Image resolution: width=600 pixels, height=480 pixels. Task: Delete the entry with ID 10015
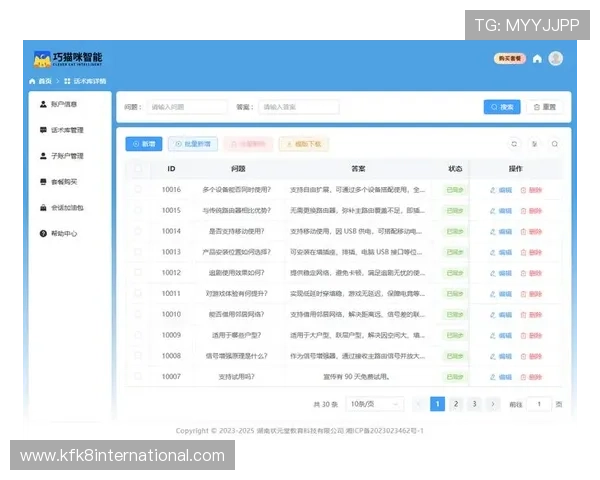[x=531, y=211]
